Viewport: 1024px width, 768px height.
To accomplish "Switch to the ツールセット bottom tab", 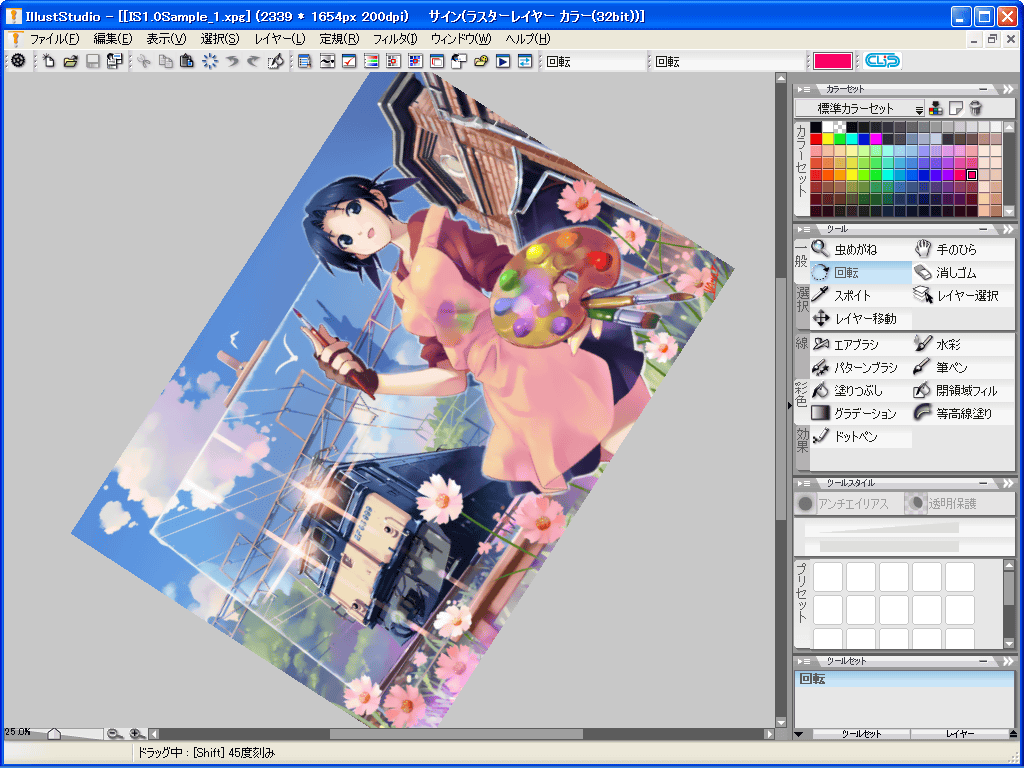I will pos(861,734).
